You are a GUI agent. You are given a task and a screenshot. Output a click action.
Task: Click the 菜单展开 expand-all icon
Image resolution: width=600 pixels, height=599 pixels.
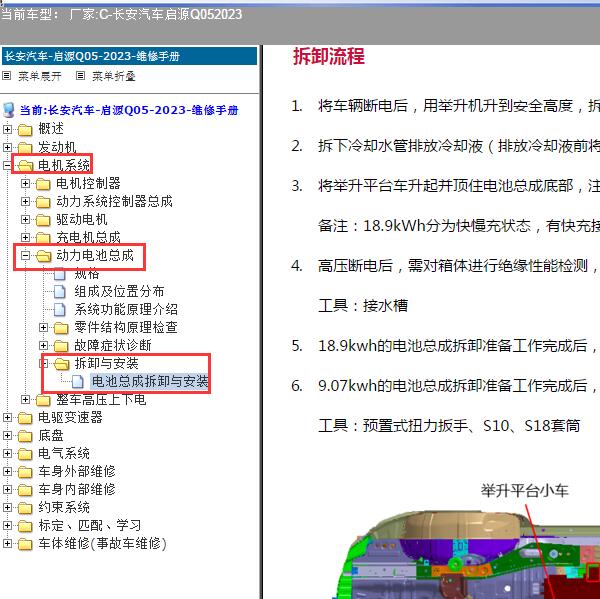[x=7, y=76]
